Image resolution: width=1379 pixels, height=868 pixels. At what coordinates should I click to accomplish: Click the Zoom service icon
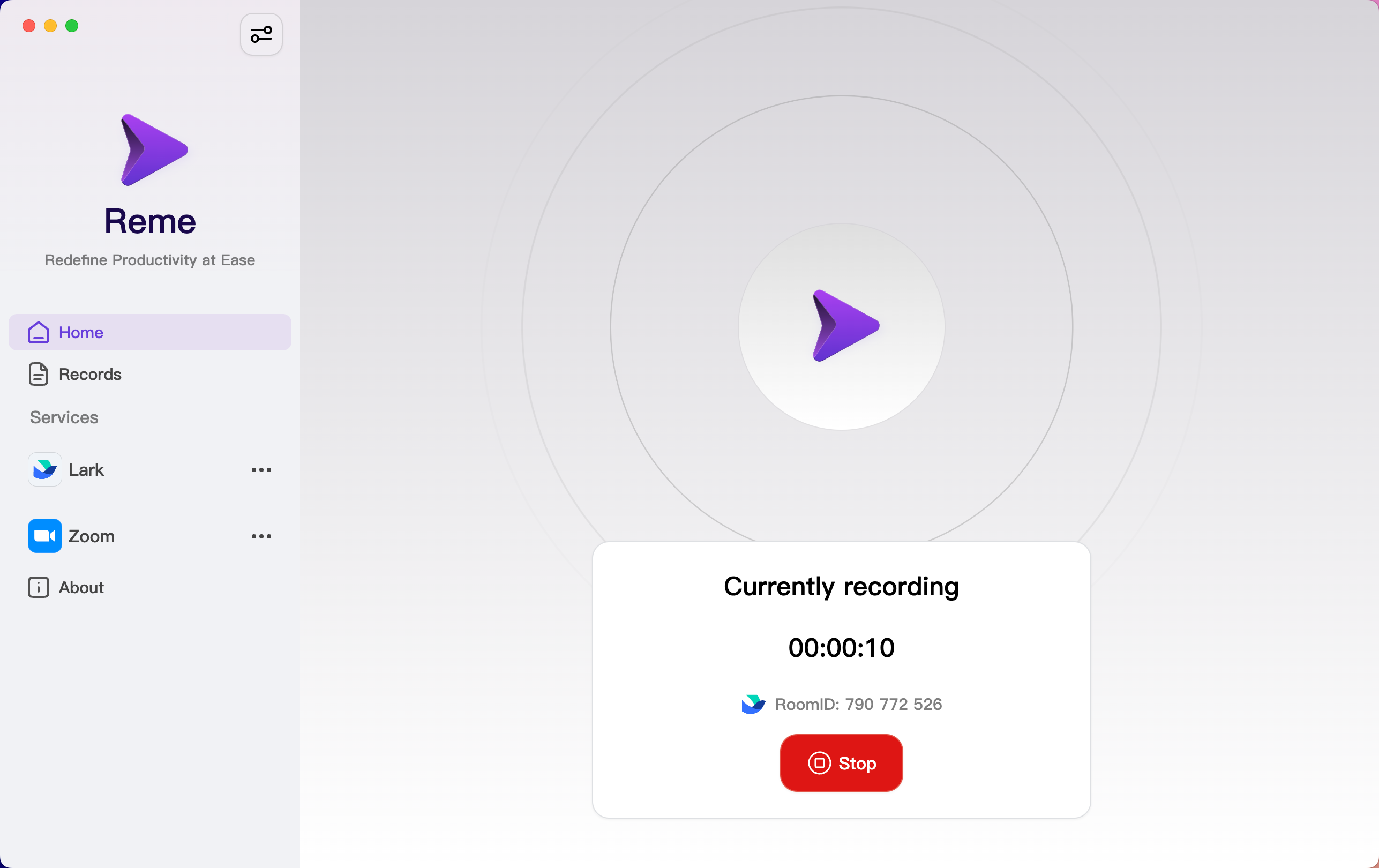[44, 536]
